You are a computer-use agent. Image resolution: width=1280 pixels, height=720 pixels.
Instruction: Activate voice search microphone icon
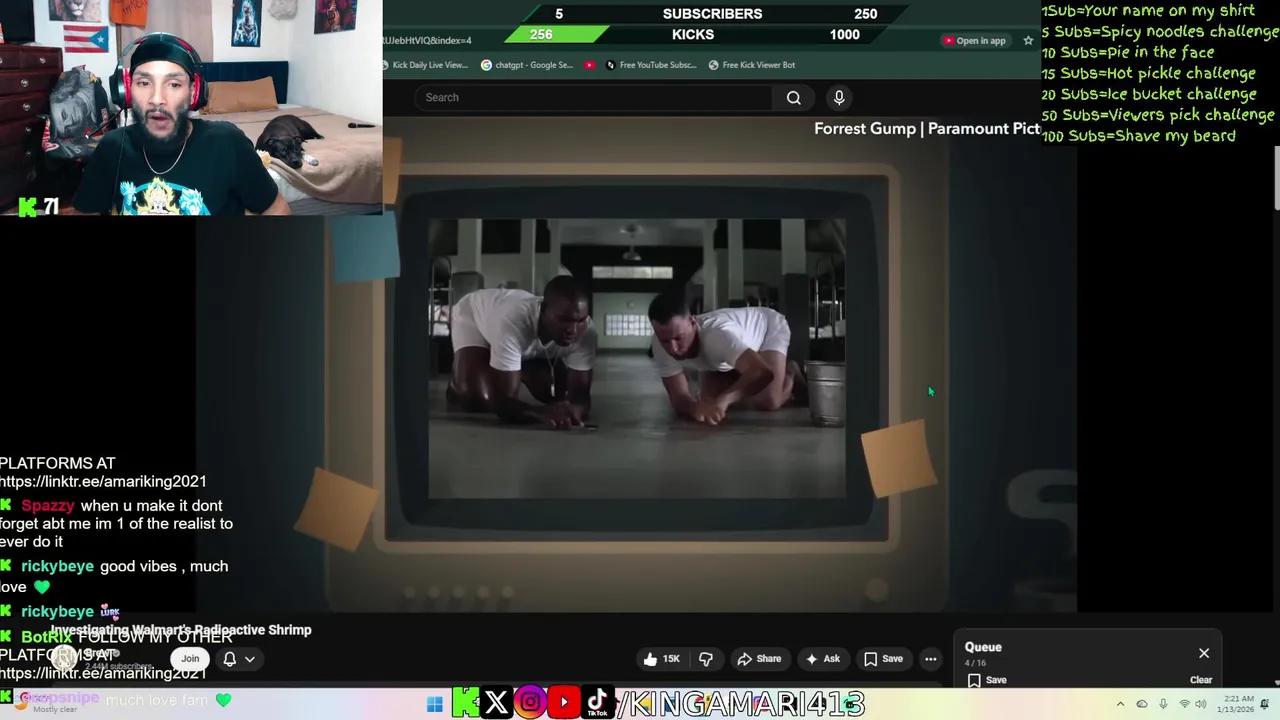coord(839,97)
